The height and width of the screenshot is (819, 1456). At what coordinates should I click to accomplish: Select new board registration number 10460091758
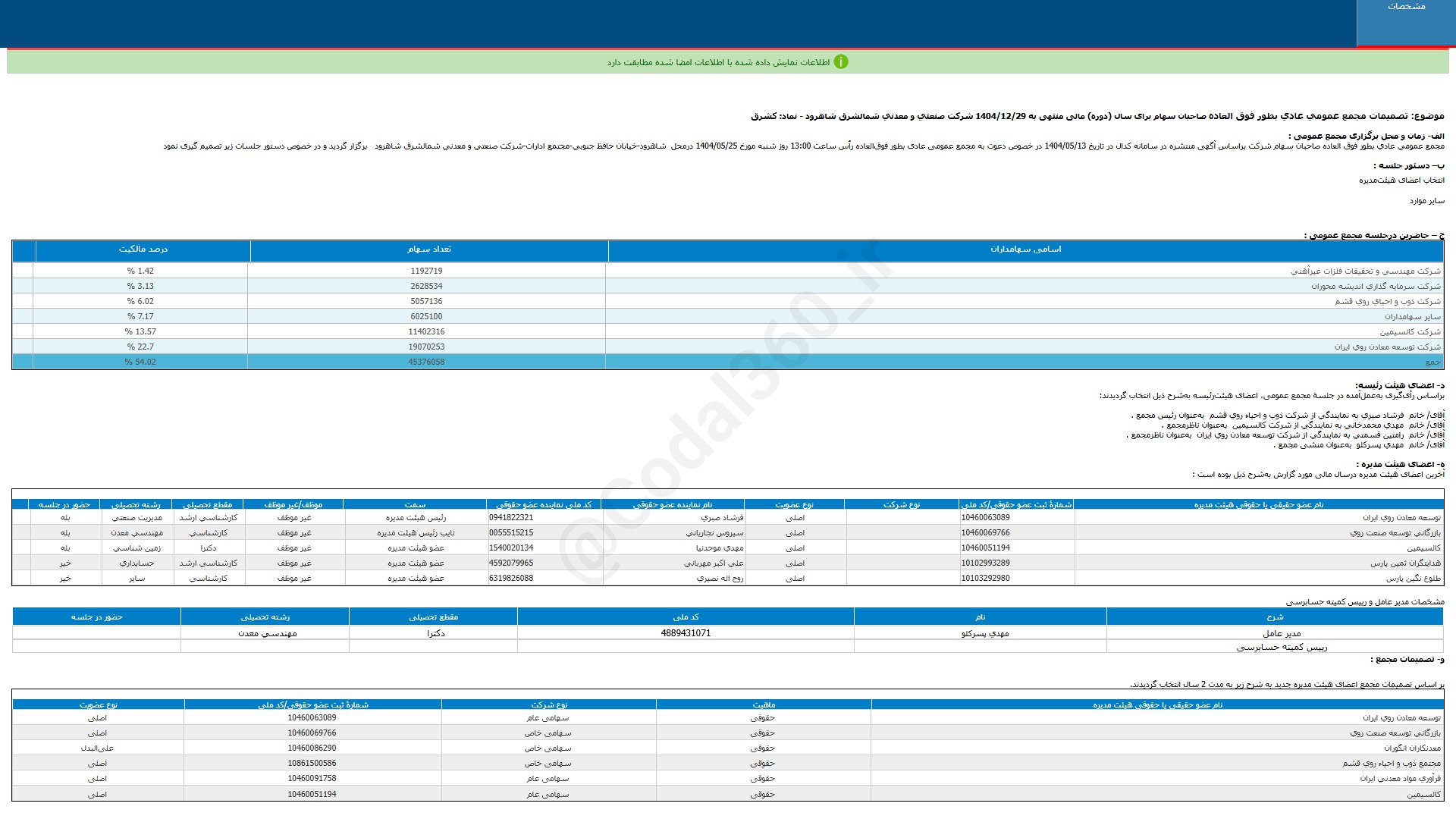(312, 778)
